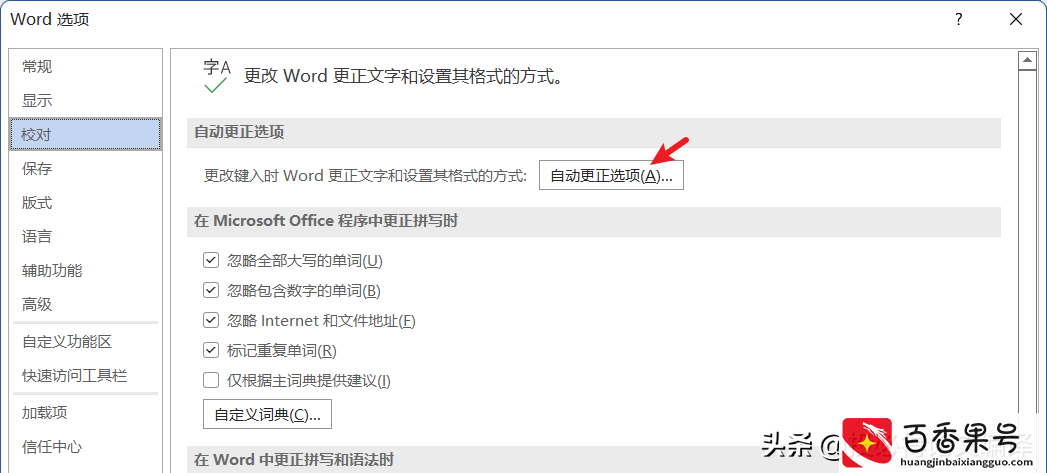1047x473 pixels.
Task: Toggle 忽略包含数字的单词 checkbox
Action: (x=211, y=291)
